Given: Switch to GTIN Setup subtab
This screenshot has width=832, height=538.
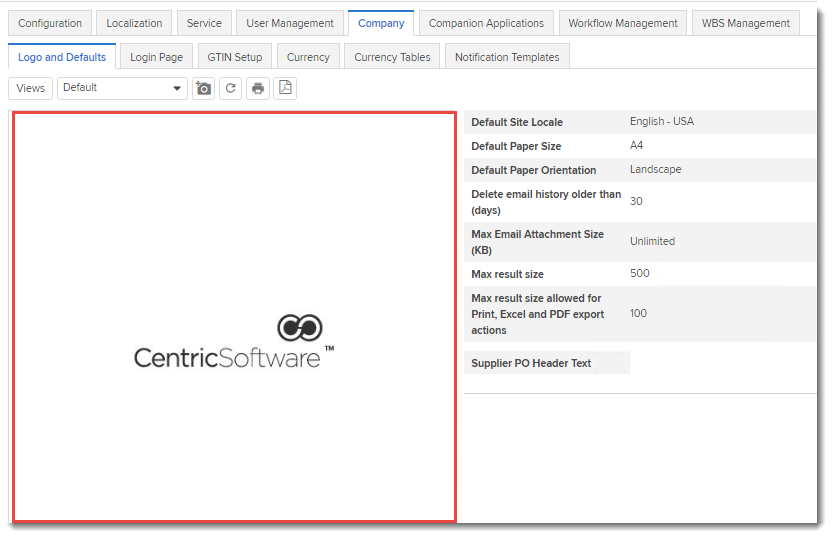Looking at the screenshot, I should (235, 57).
